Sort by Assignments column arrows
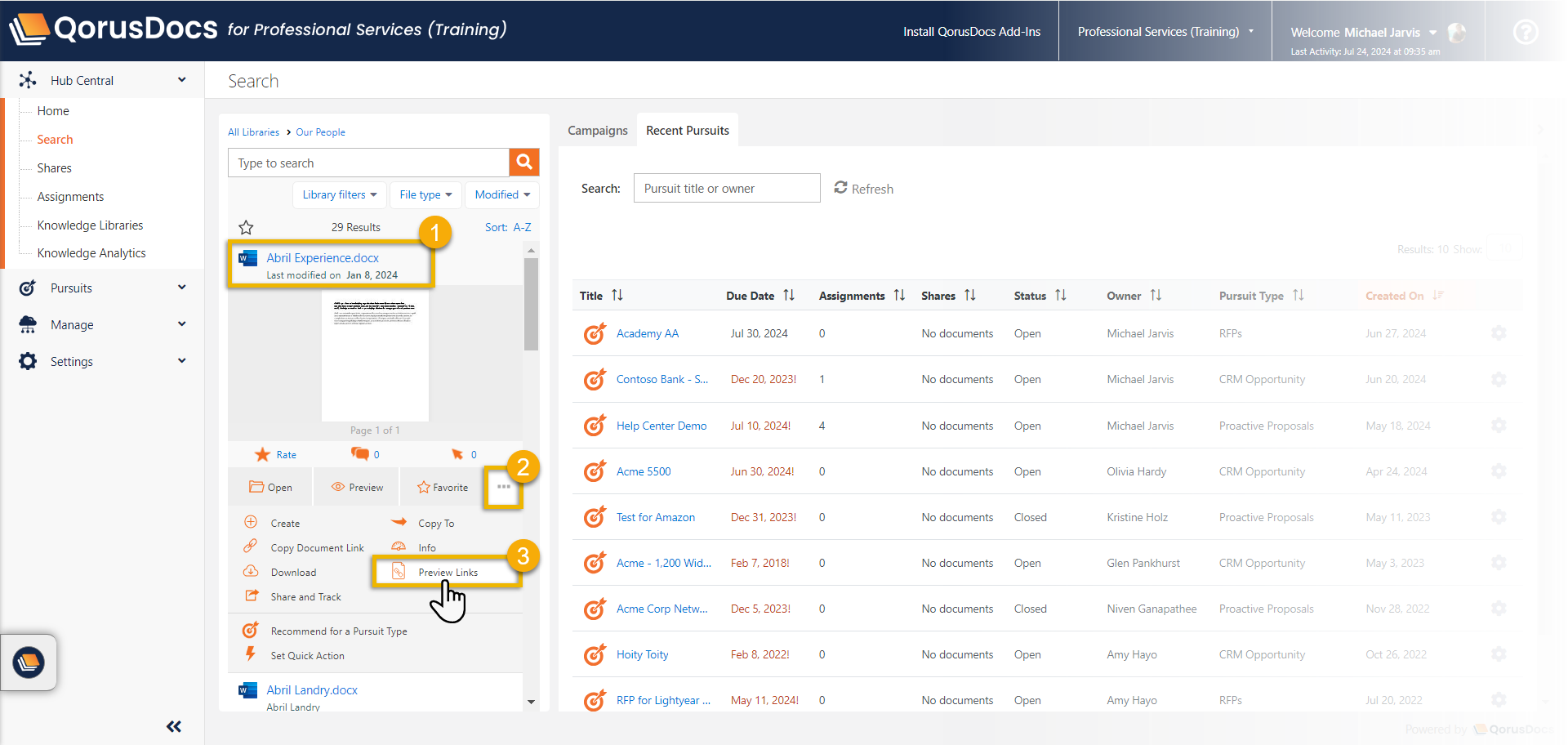 click(899, 295)
